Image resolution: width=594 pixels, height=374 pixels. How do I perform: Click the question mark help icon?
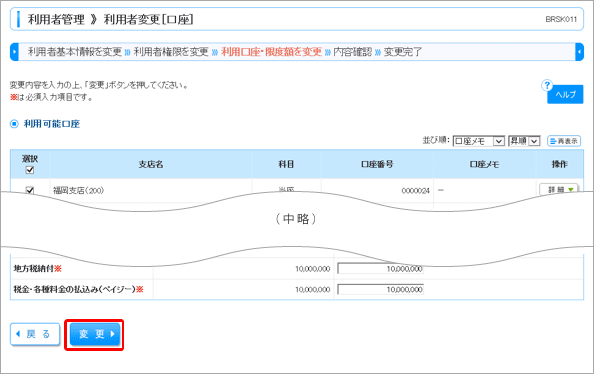pos(547,85)
